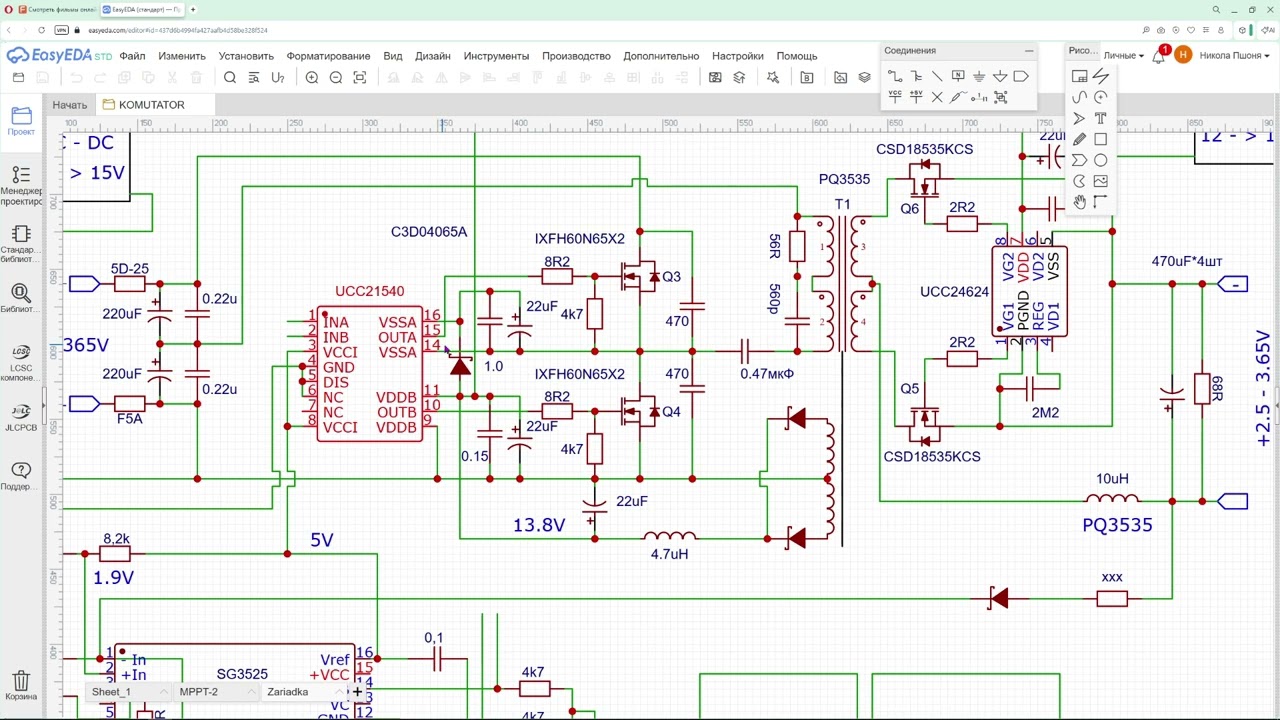1280x720 pixels.
Task: Switch to the Zariadka sheet tab
Action: (x=303, y=692)
